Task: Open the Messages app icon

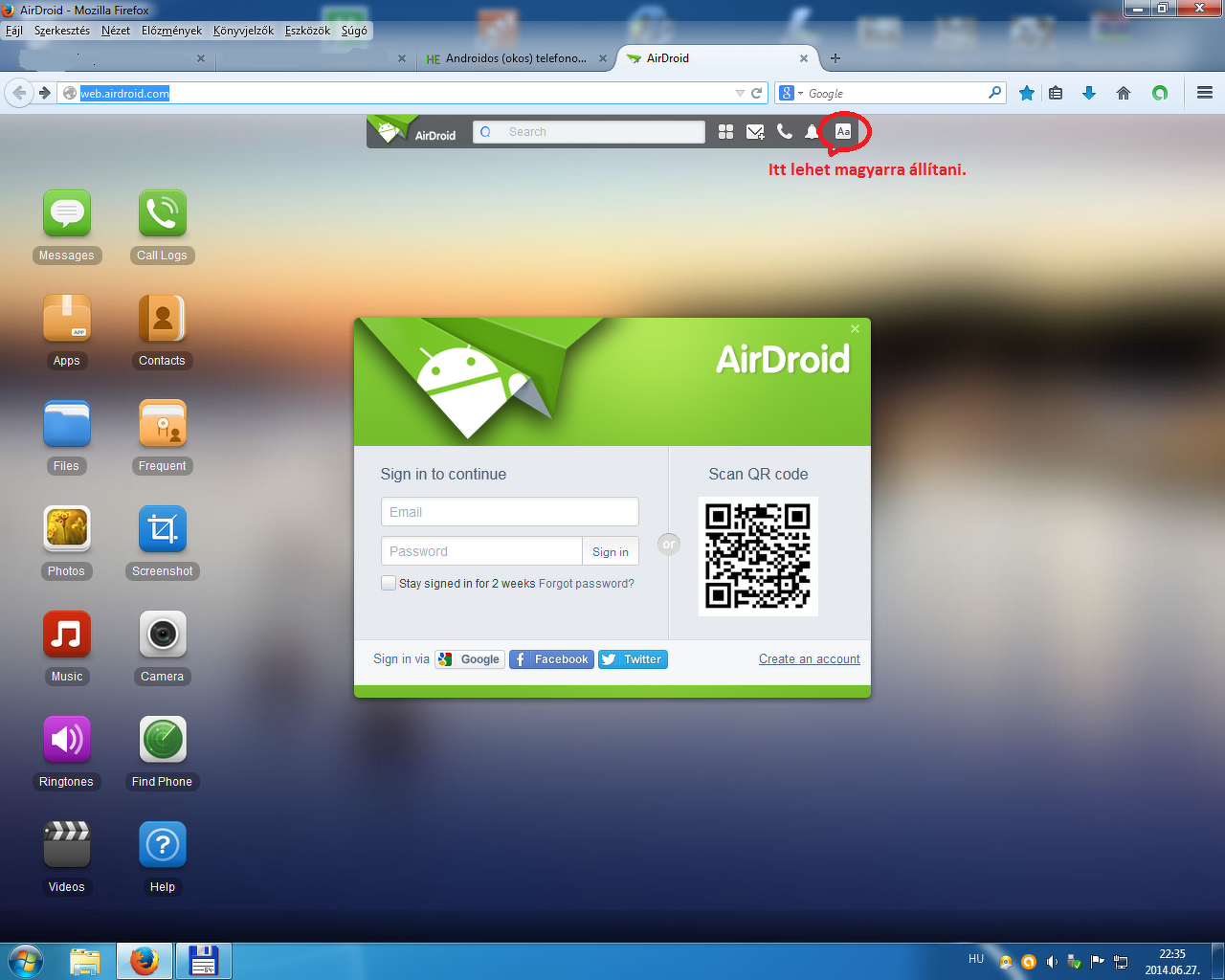Action: (x=67, y=213)
